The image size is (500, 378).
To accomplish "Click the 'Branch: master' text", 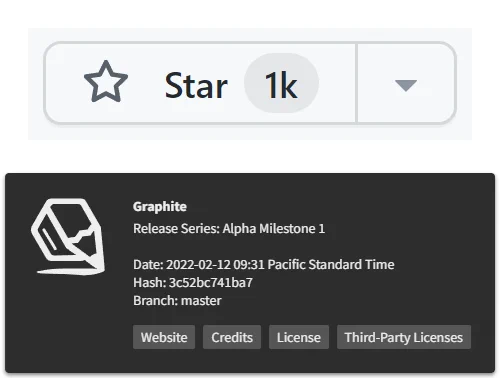I will point(177,301).
